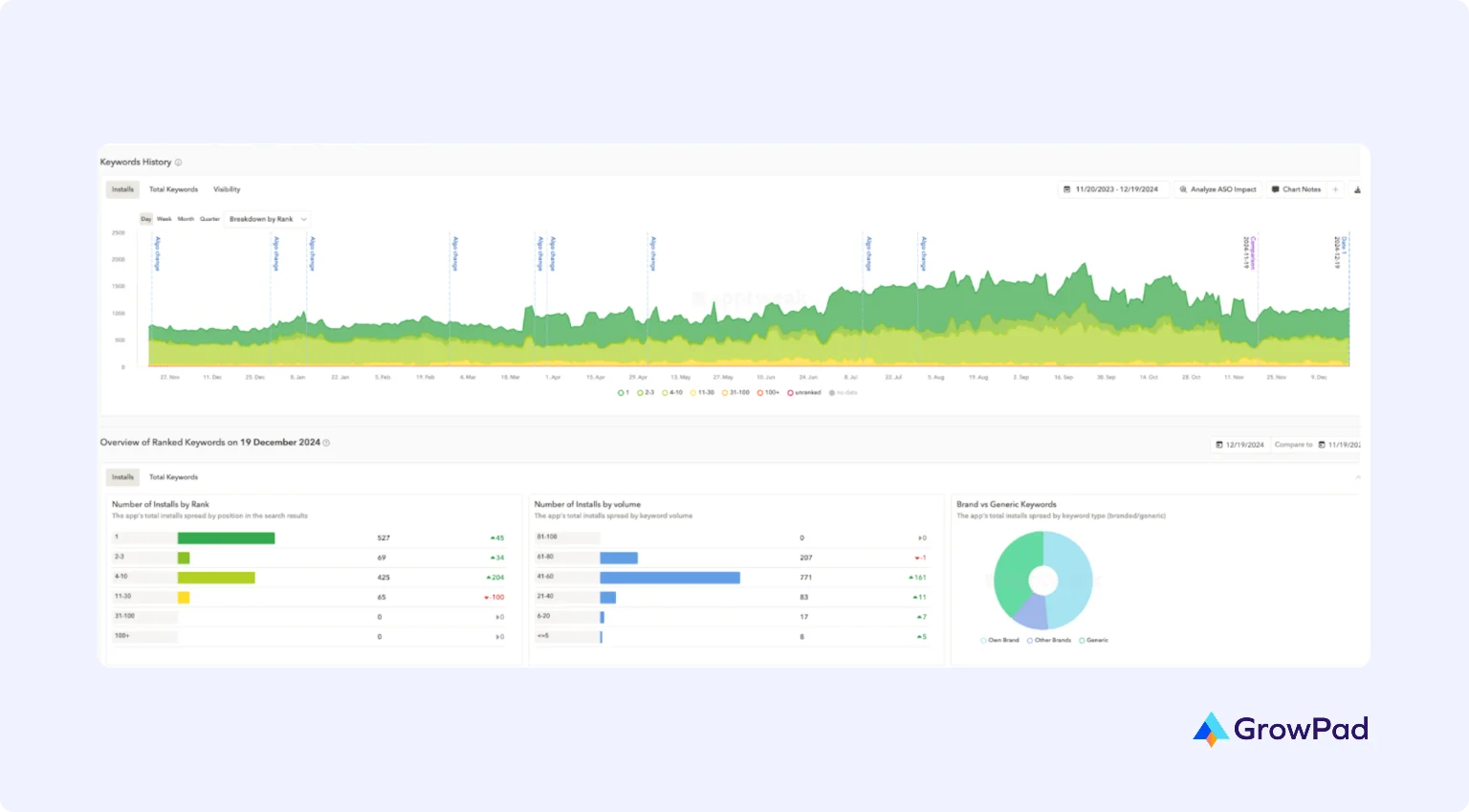Image resolution: width=1469 pixels, height=812 pixels.
Task: Click the +161 change for volume 41-60
Action: pyautogui.click(x=917, y=578)
